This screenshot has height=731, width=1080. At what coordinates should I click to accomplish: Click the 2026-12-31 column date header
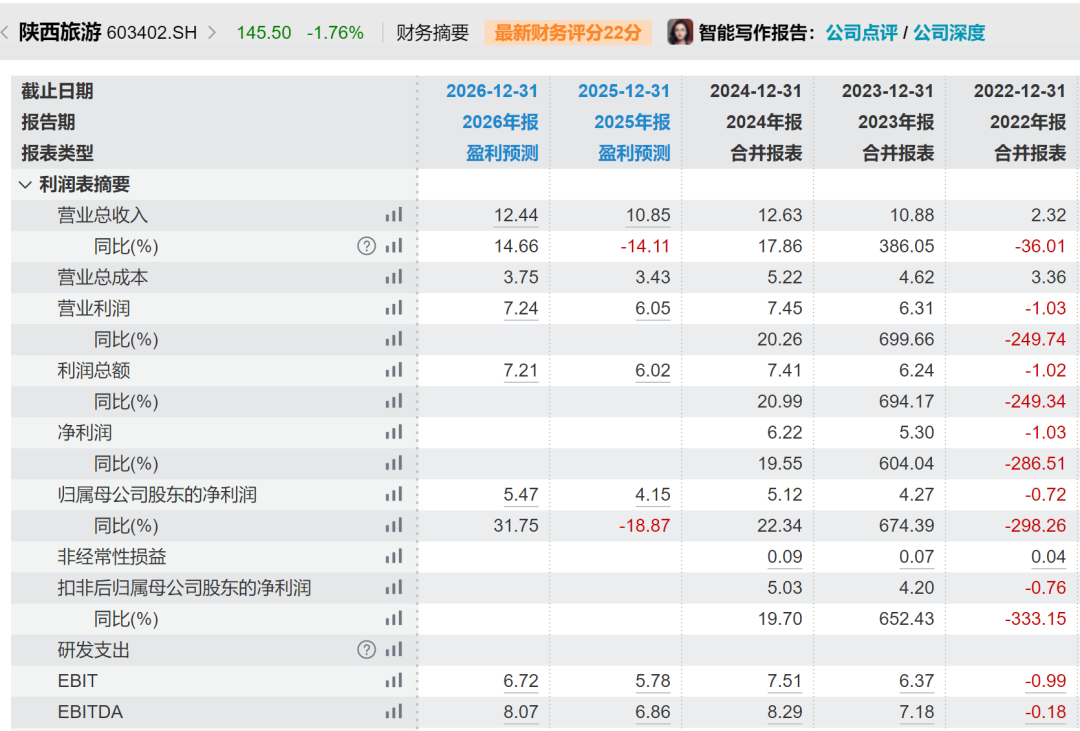[492, 91]
